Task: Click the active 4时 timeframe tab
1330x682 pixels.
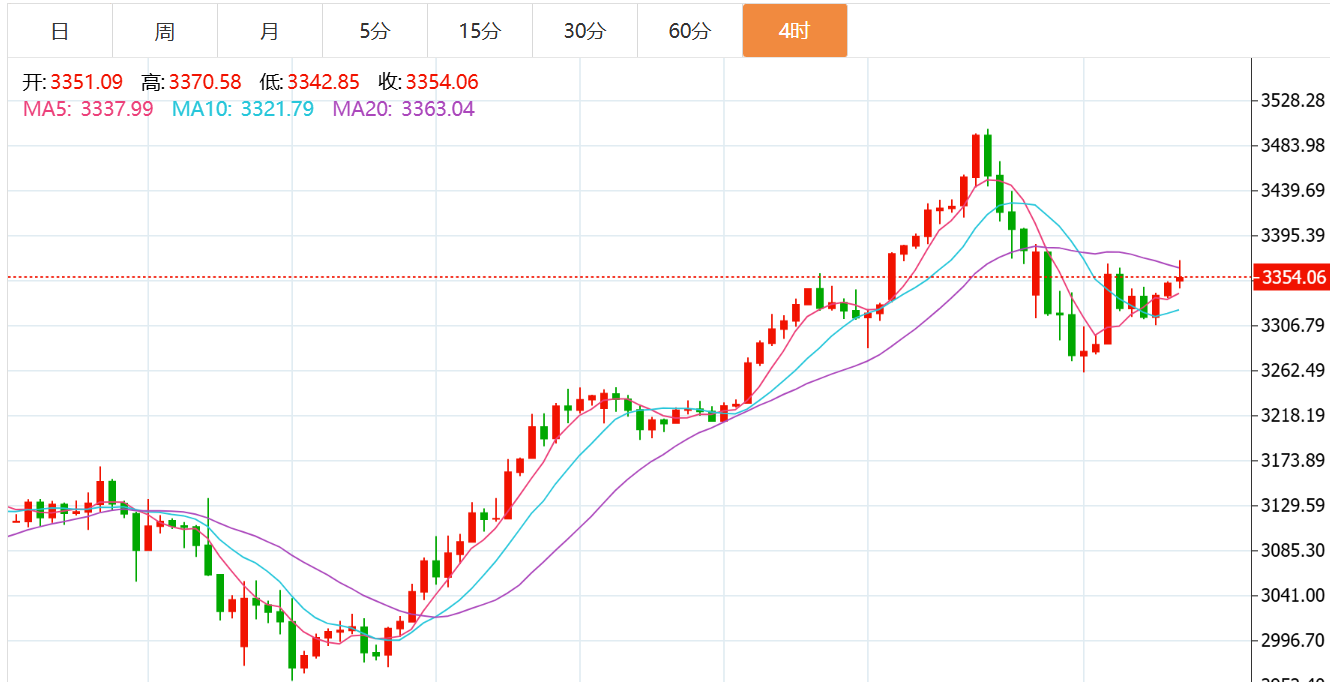Action: point(795,31)
